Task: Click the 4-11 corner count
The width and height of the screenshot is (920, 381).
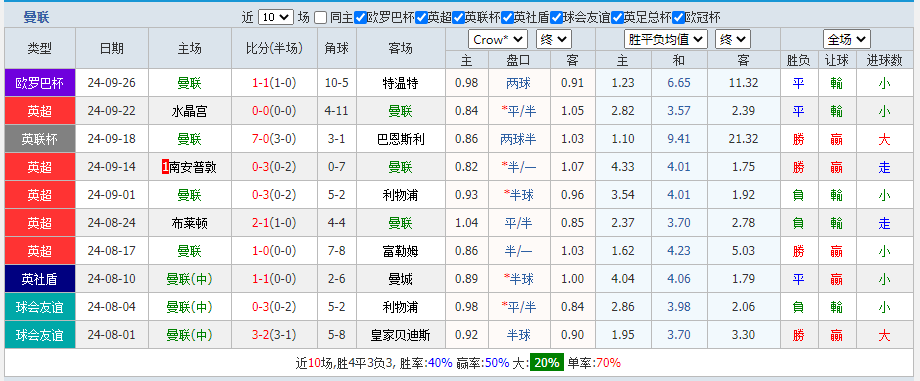Action: 337,111
